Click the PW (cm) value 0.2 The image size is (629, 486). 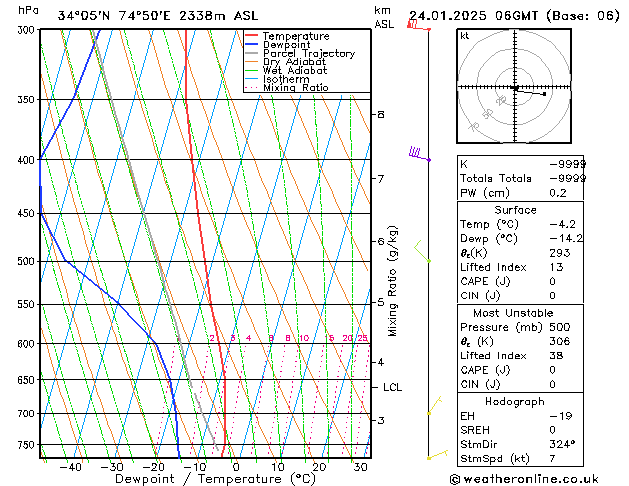coord(558,193)
